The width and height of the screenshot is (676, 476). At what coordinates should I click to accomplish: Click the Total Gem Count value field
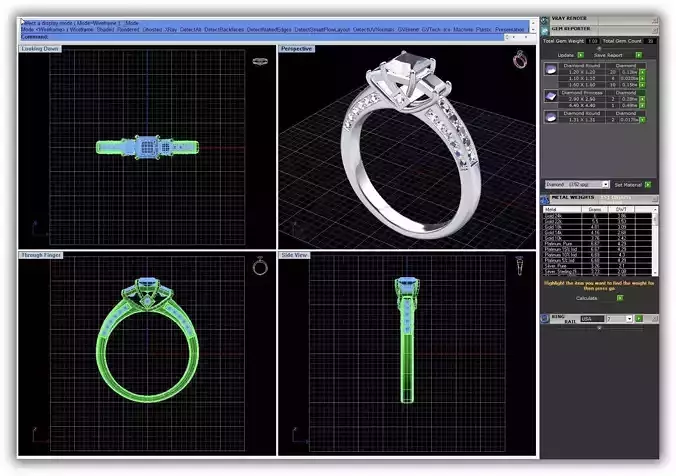(650, 41)
